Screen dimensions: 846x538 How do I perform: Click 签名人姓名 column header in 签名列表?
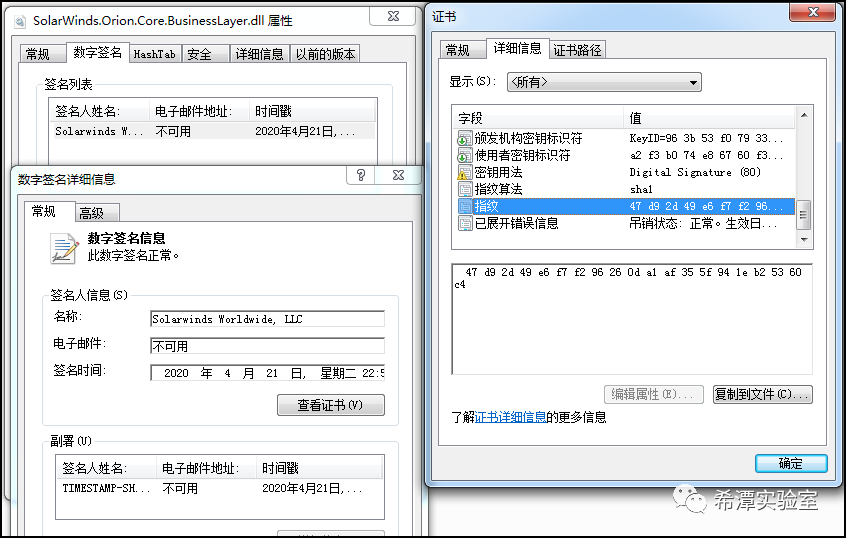(100, 112)
